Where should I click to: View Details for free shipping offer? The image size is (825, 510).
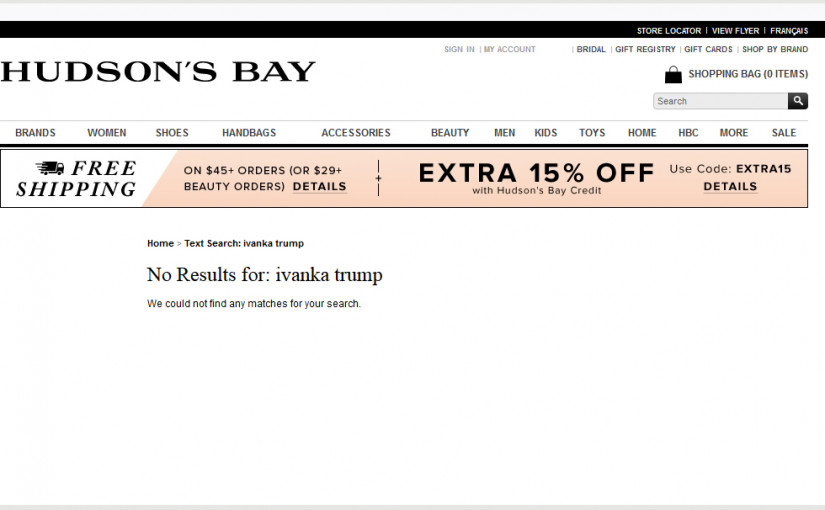[319, 187]
